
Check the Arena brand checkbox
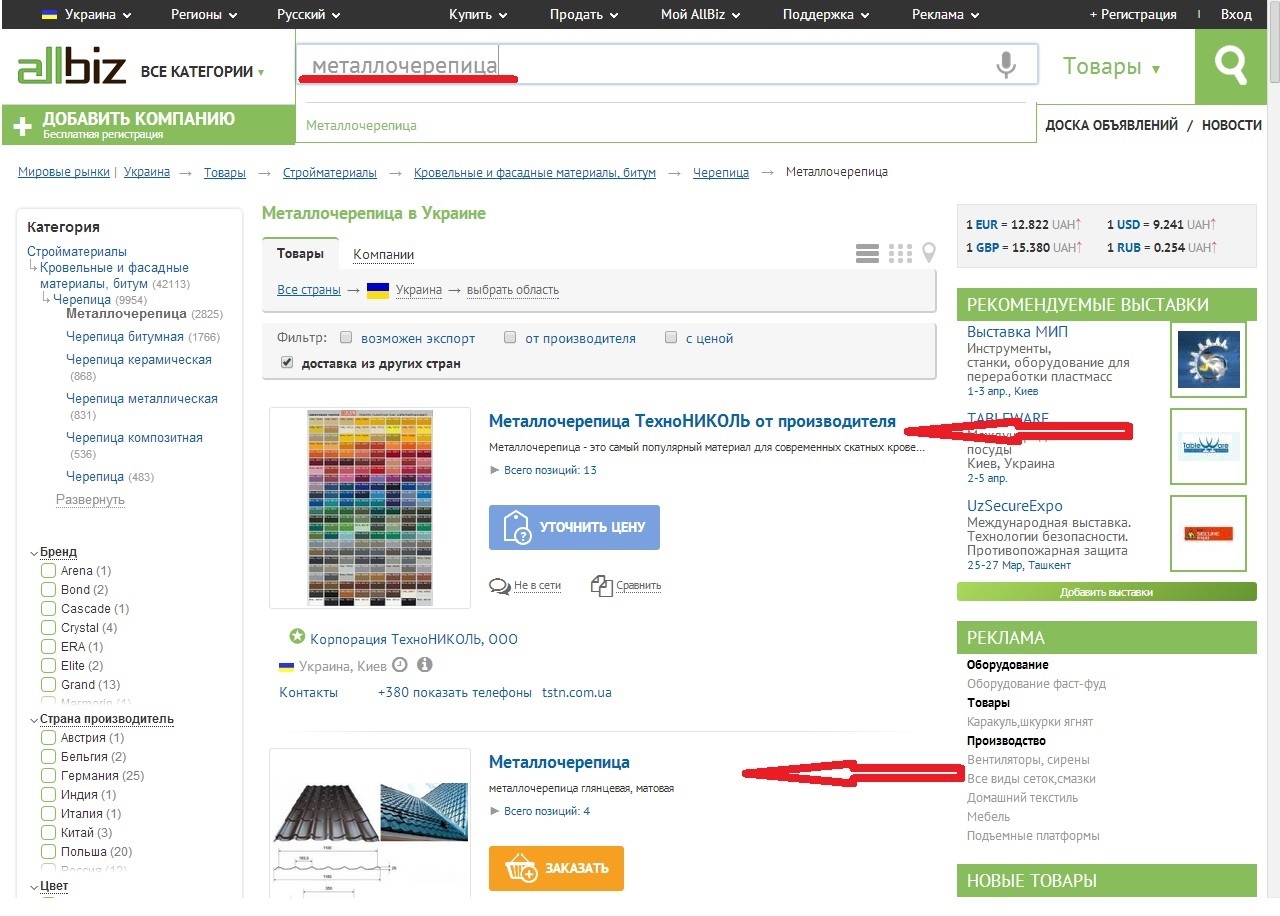tap(48, 571)
